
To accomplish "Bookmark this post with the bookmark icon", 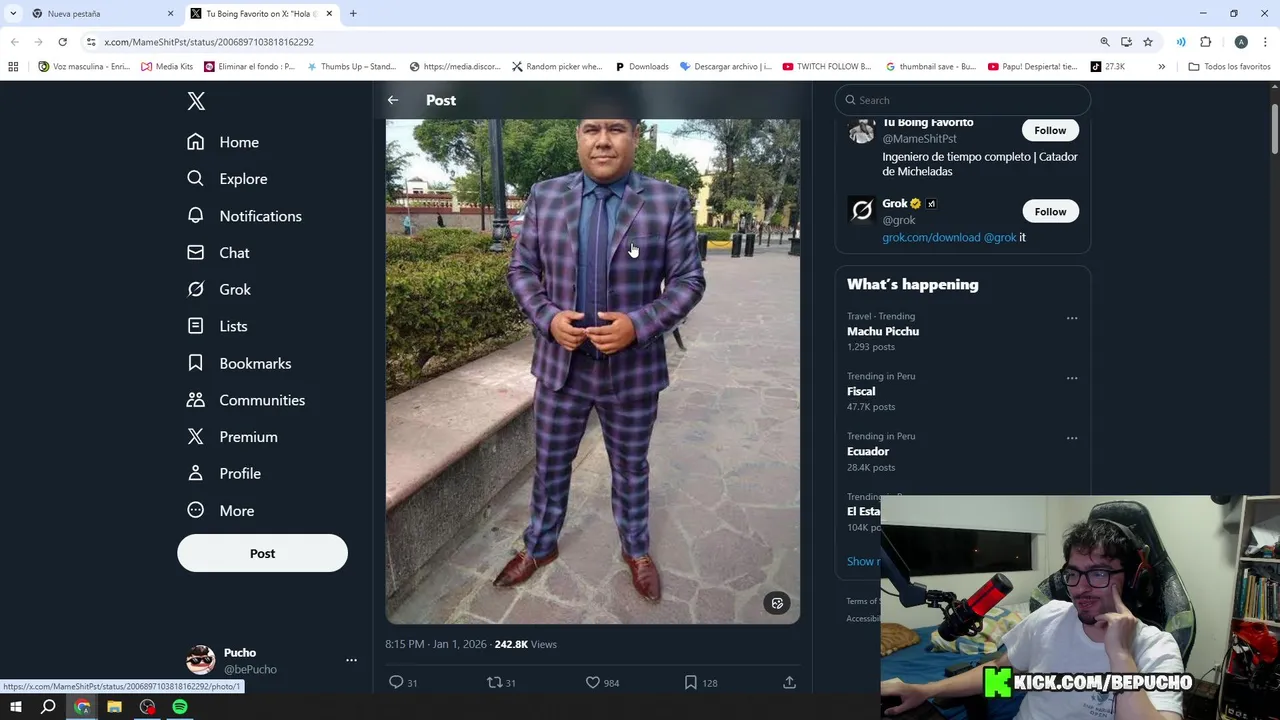I will (690, 682).
